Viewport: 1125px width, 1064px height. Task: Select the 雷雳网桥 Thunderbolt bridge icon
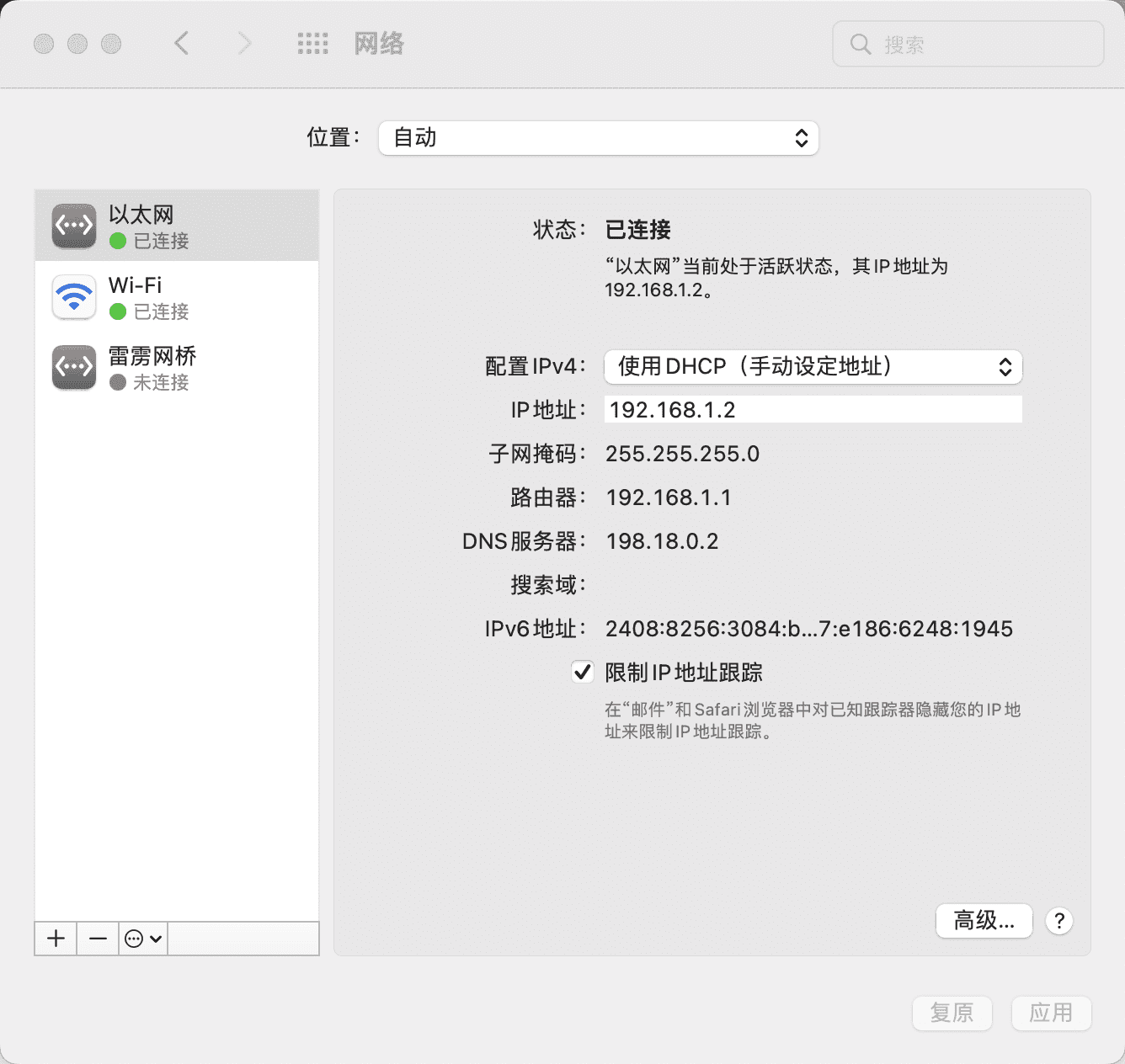tap(74, 367)
